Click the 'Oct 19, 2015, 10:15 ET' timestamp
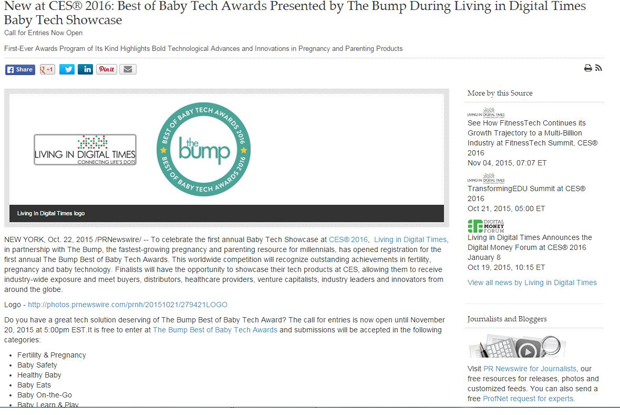 click(x=506, y=268)
